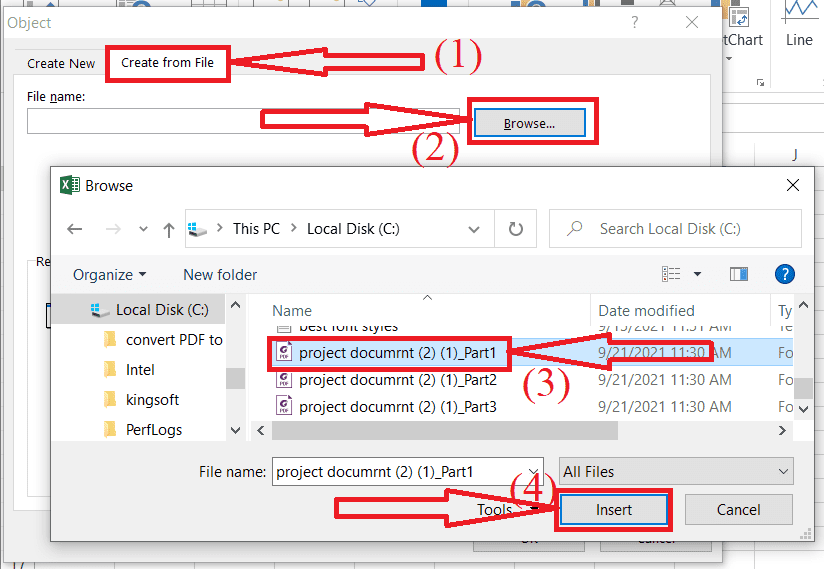Open the recent locations dropdown arrow

coord(143,229)
